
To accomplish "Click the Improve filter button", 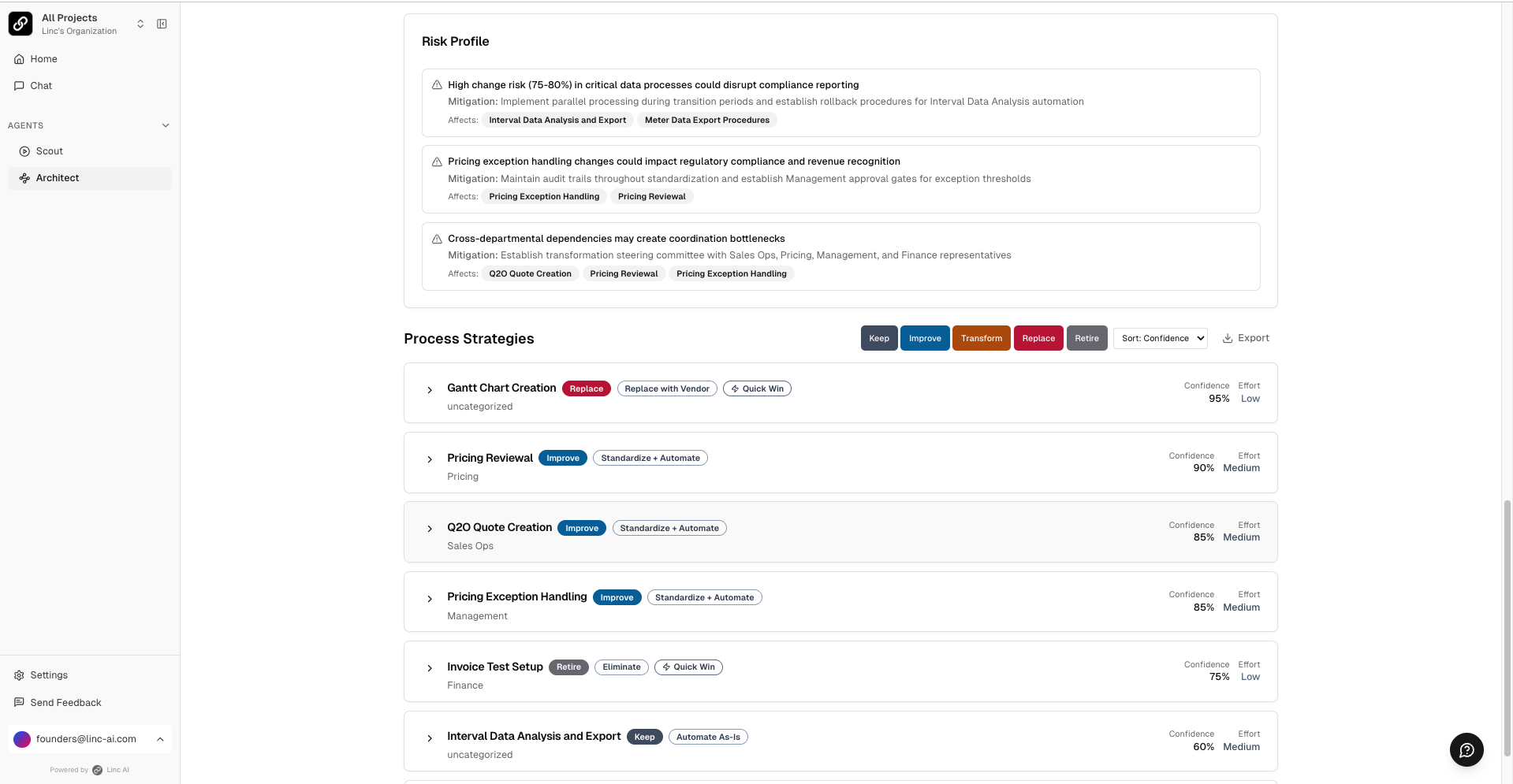I will (925, 338).
